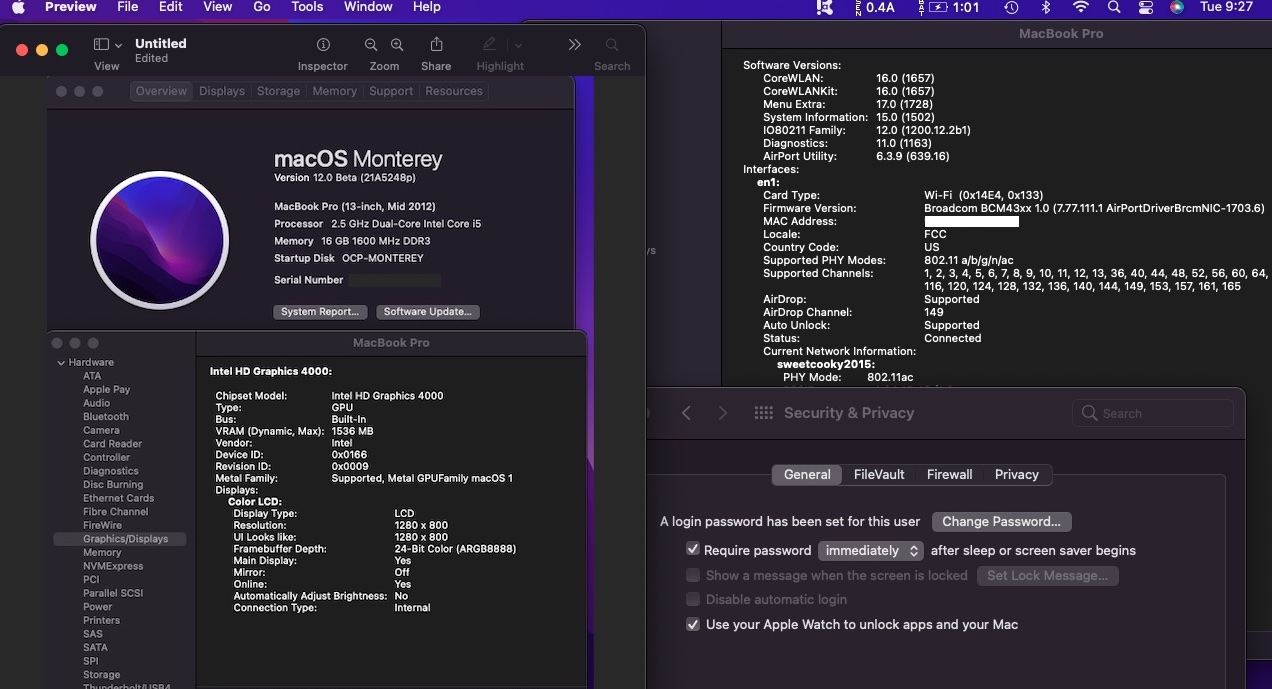Open the Highlight color dropdown arrow

tap(518, 45)
